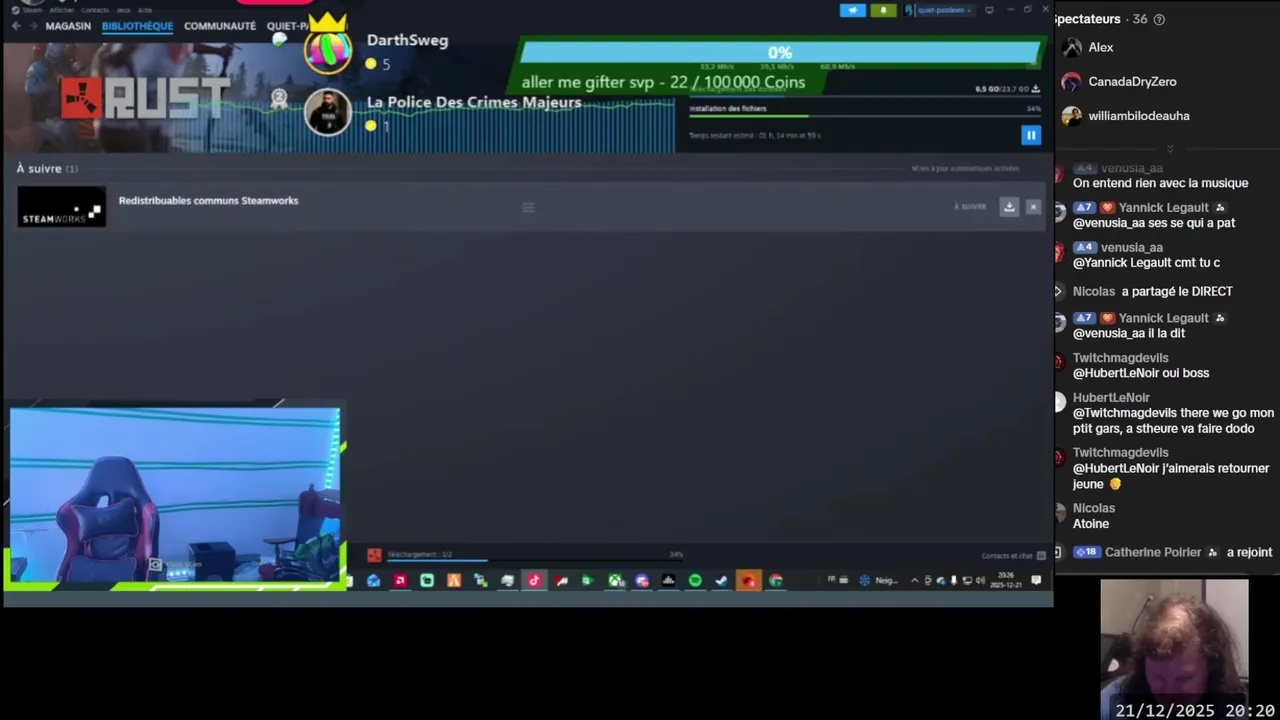Open Spotify from the taskbar
Image resolution: width=1280 pixels, height=720 pixels.
coord(695,580)
